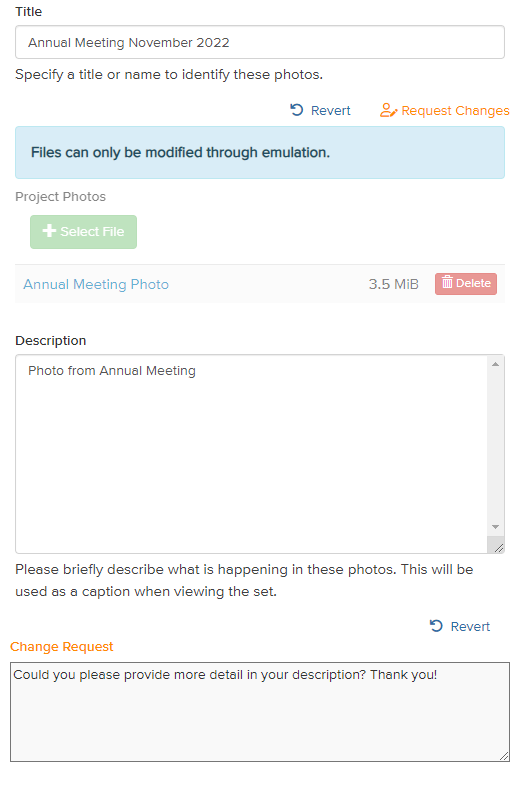Click the Request Changes person-edit icon

388,110
